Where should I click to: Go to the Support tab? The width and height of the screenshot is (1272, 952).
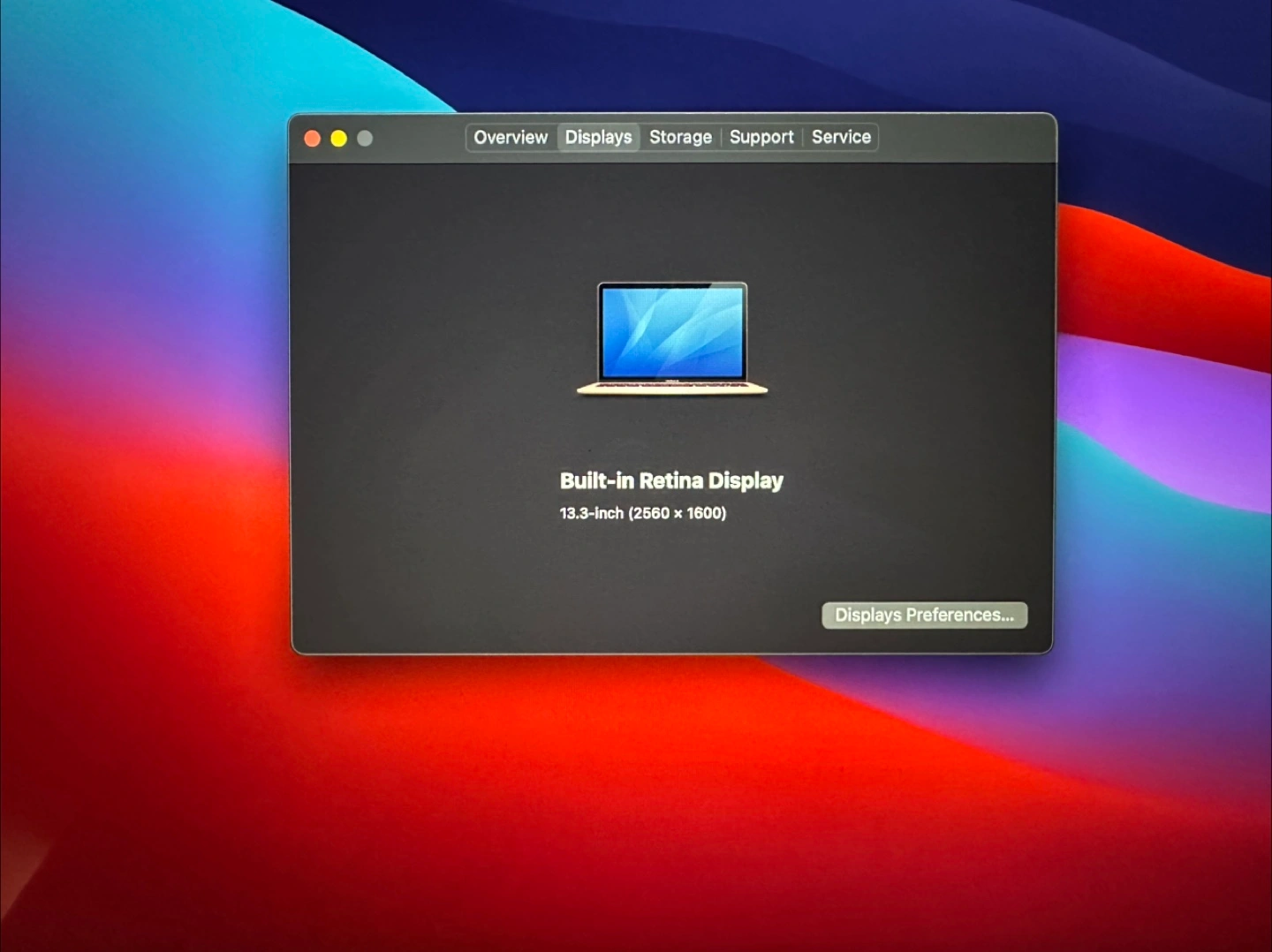click(761, 138)
